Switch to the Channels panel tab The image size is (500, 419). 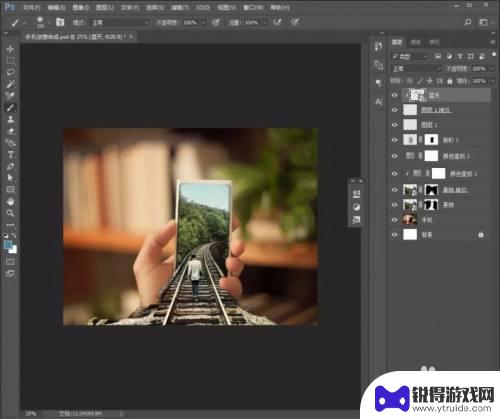pyautogui.click(x=415, y=42)
